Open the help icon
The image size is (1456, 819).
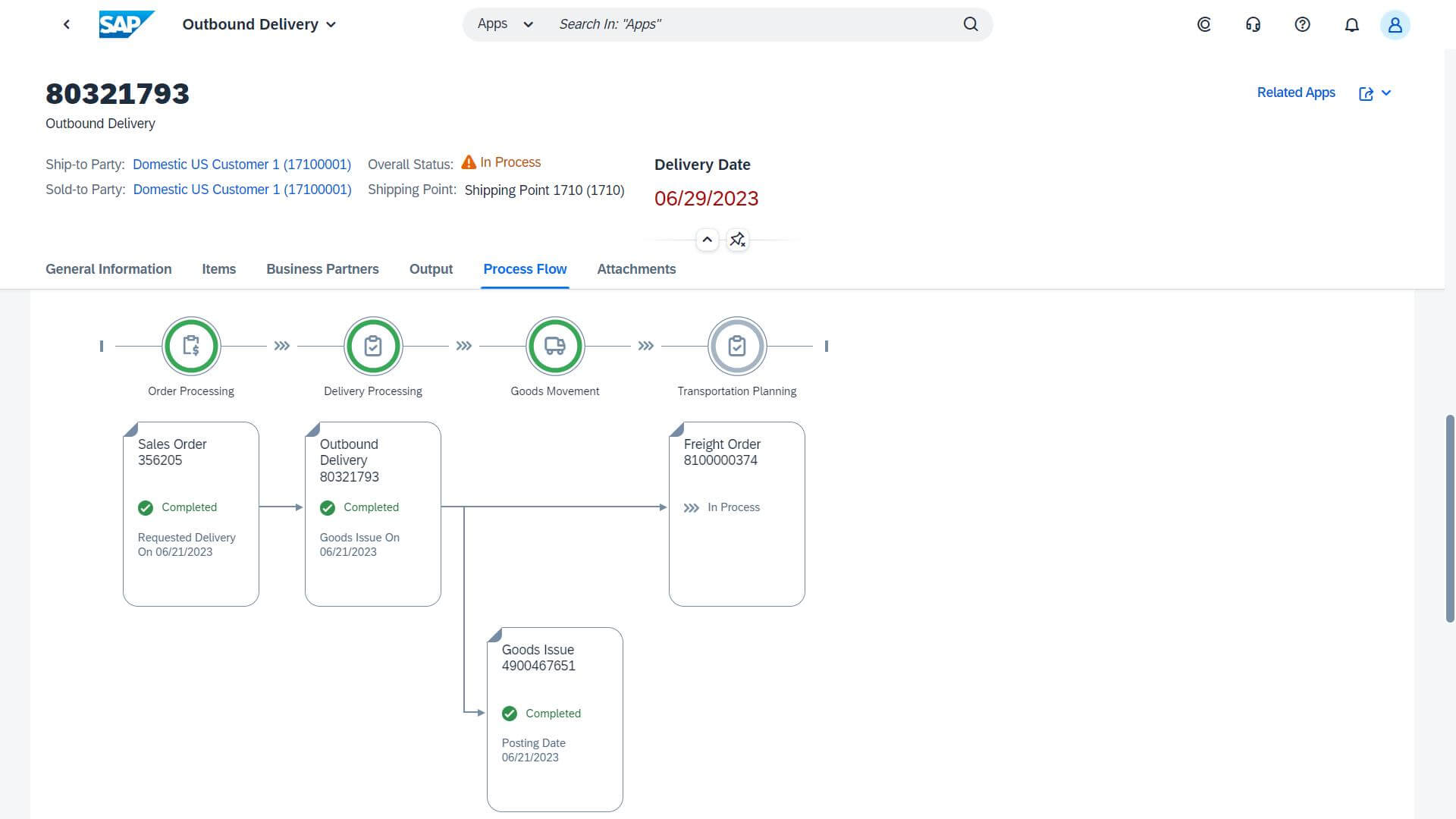(1303, 24)
